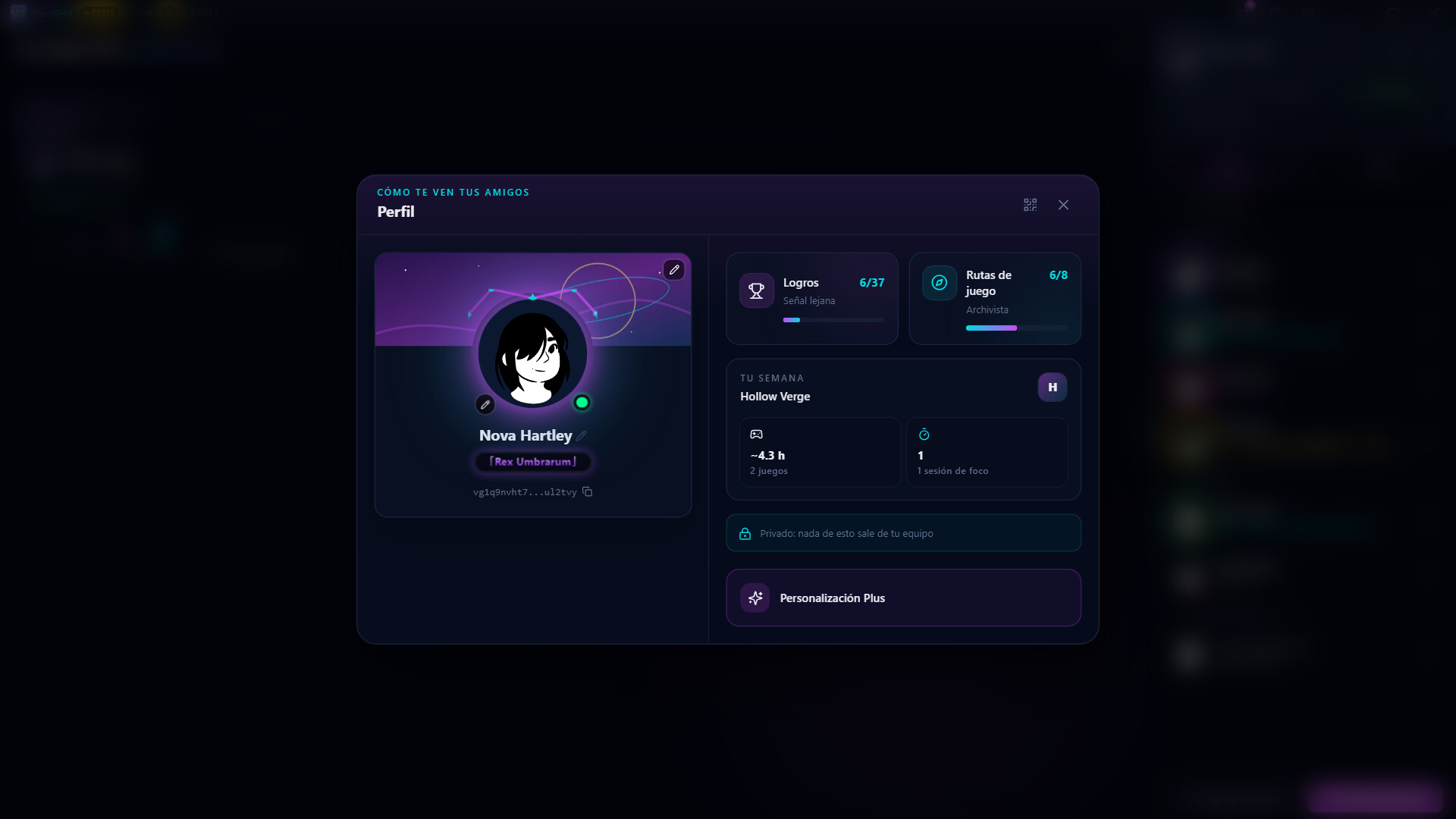
Task: Click the Nova Hartley avatar image
Action: (532, 354)
